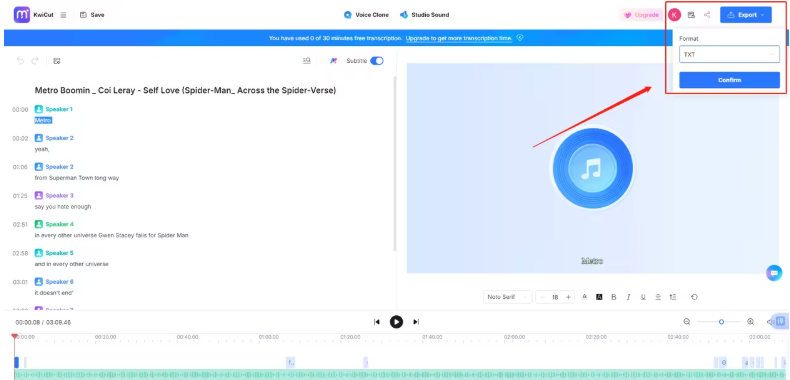Click the share icon
The width and height of the screenshot is (790, 380).
point(707,15)
